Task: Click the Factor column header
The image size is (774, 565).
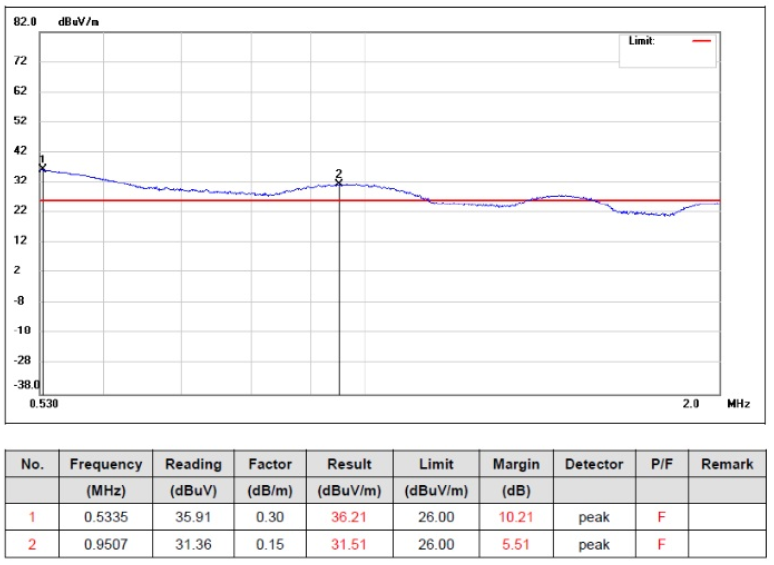Action: (x=270, y=464)
